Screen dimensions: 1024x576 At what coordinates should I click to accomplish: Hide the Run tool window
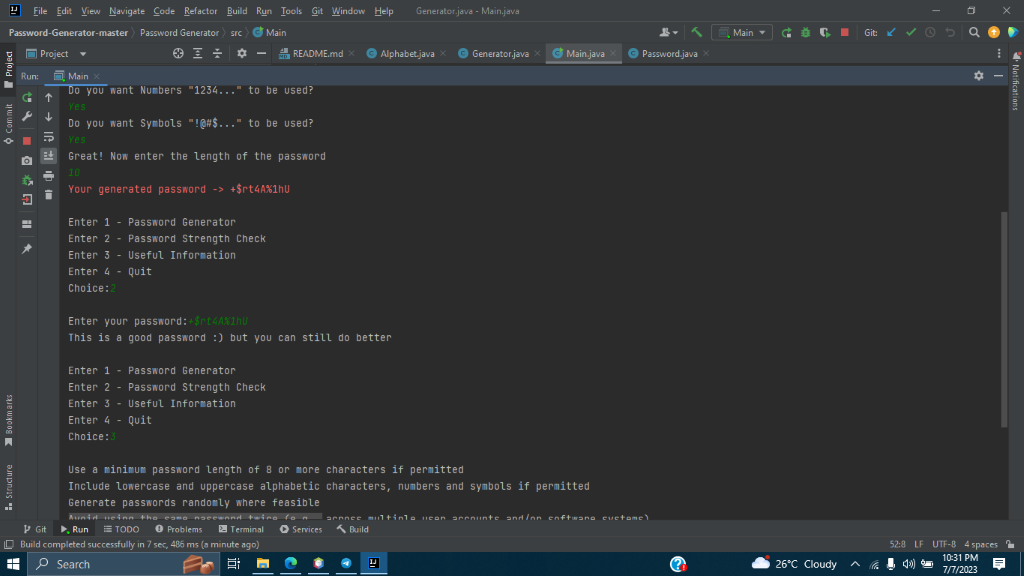coord(998,76)
